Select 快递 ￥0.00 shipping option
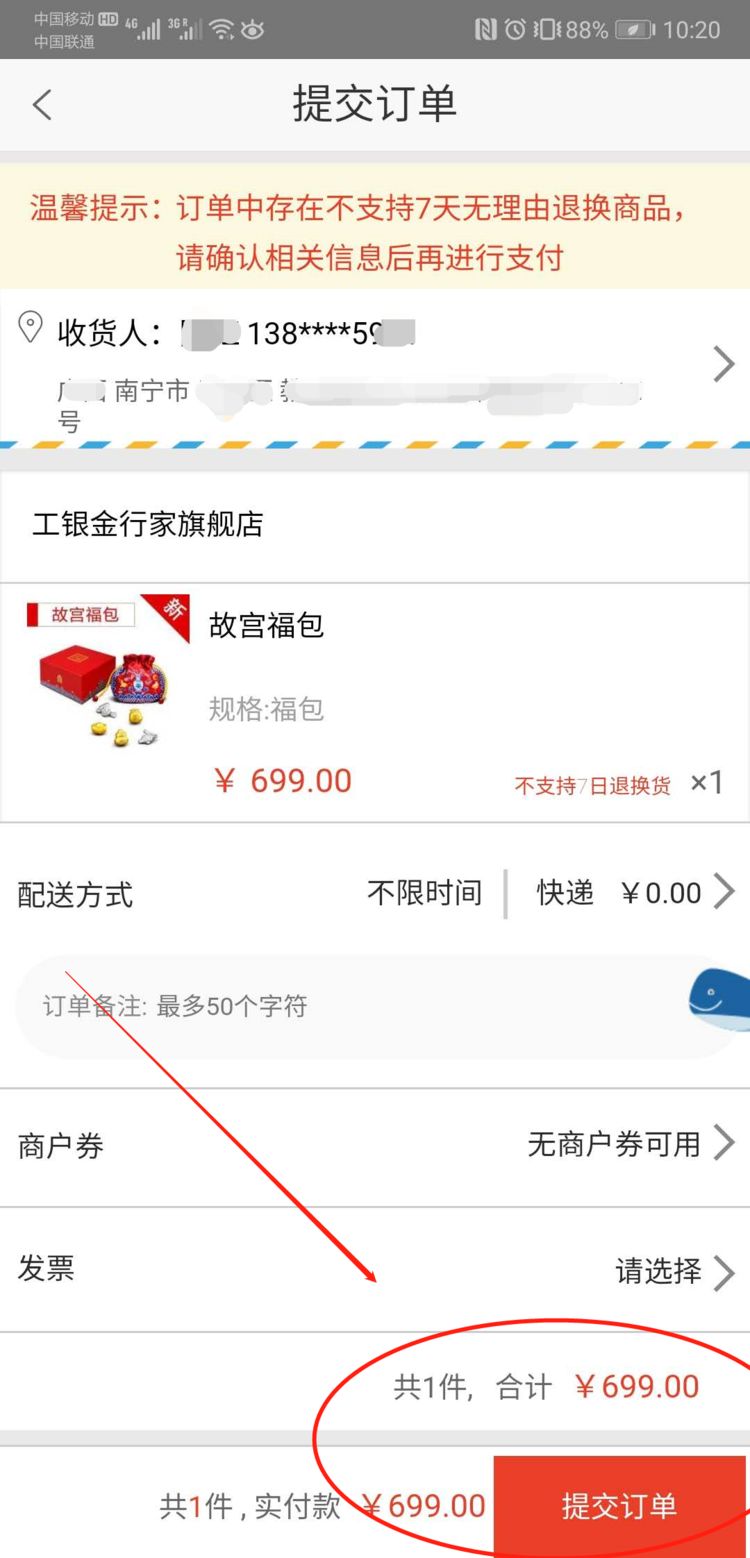The image size is (750, 1558). tap(619, 892)
